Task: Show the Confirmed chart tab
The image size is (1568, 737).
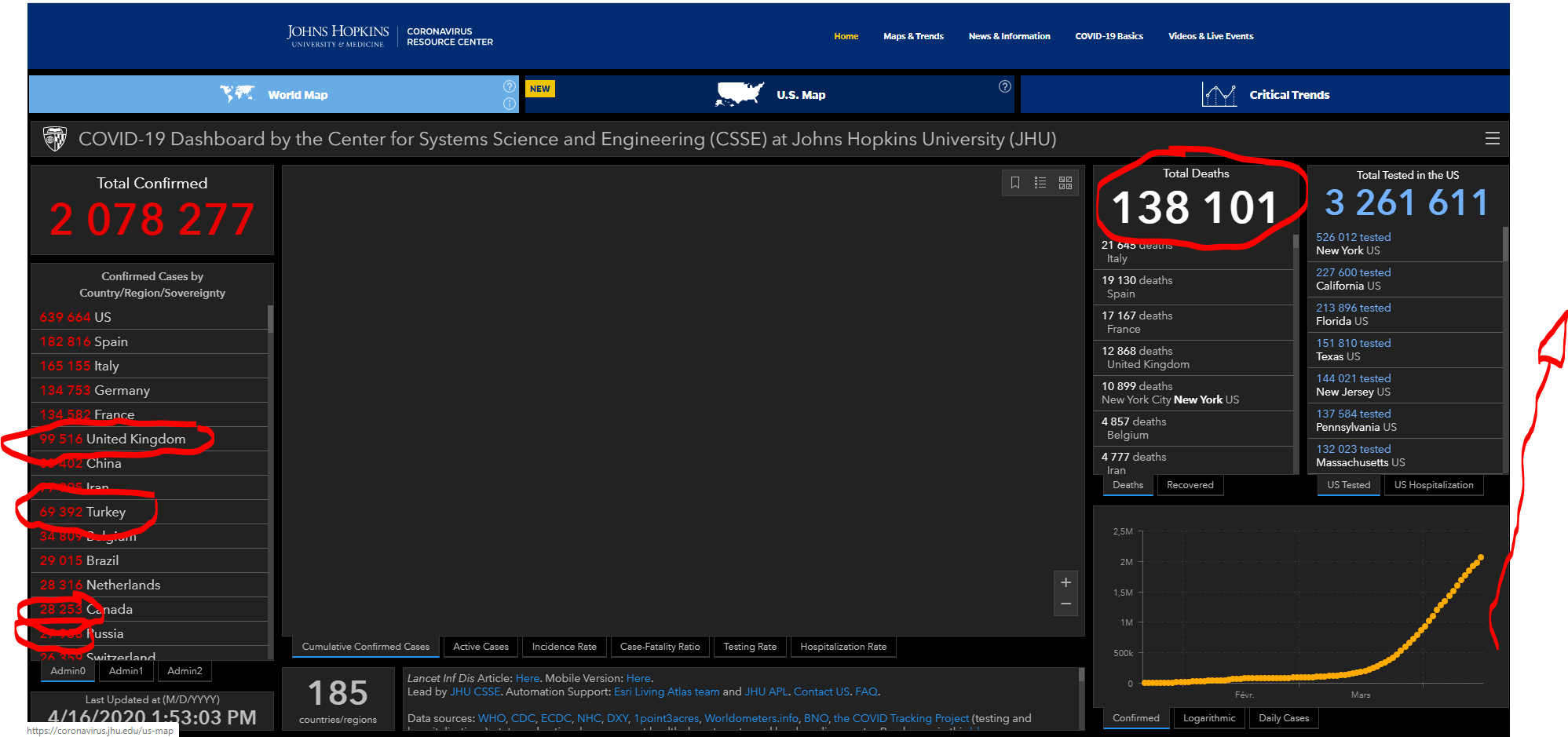Action: click(x=1135, y=718)
